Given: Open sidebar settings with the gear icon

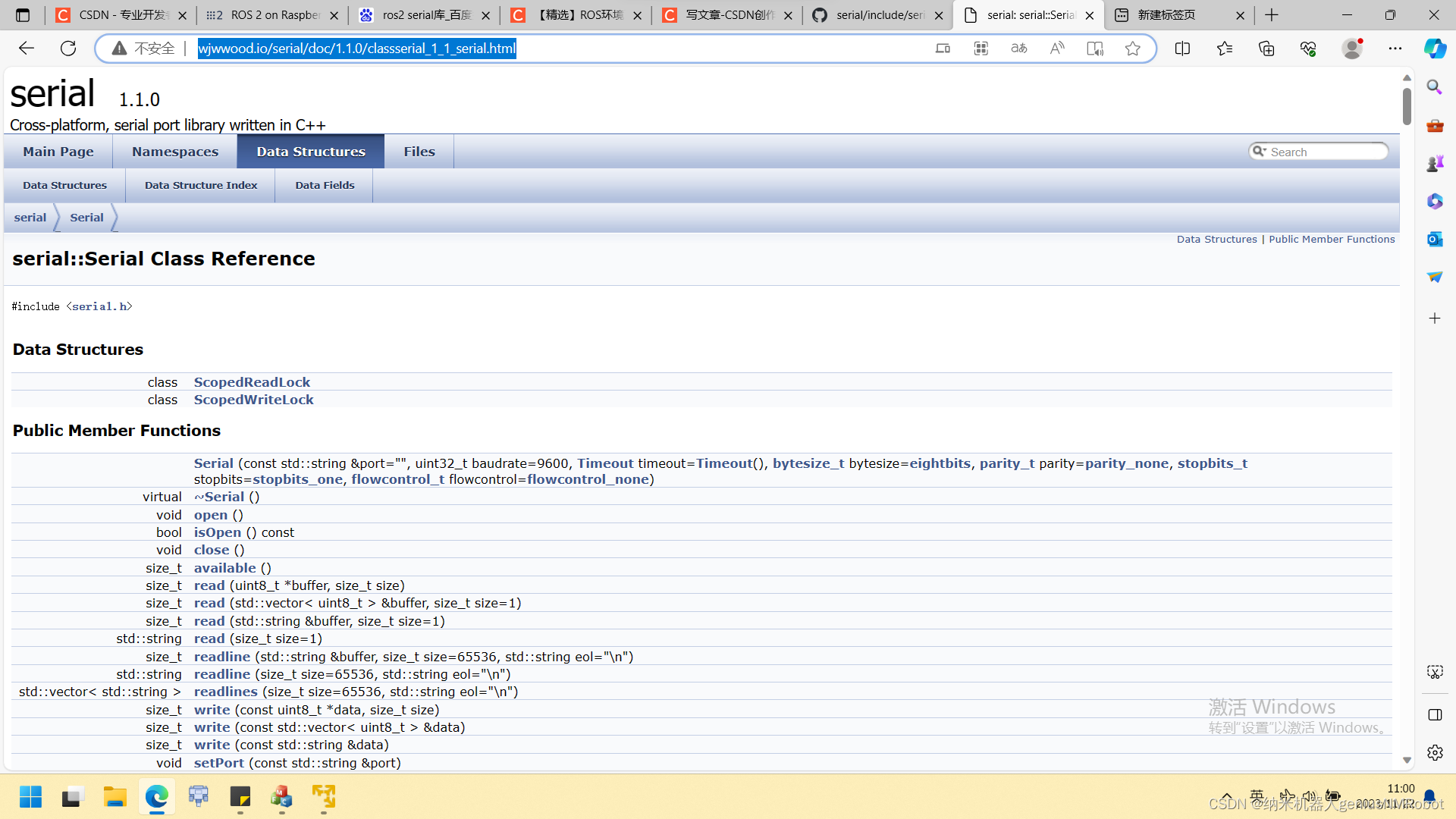Looking at the screenshot, I should [1434, 752].
